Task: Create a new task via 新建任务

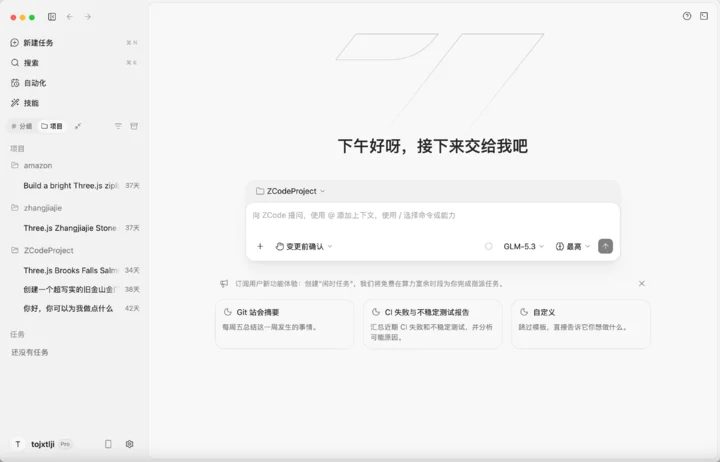Action: (x=73, y=43)
